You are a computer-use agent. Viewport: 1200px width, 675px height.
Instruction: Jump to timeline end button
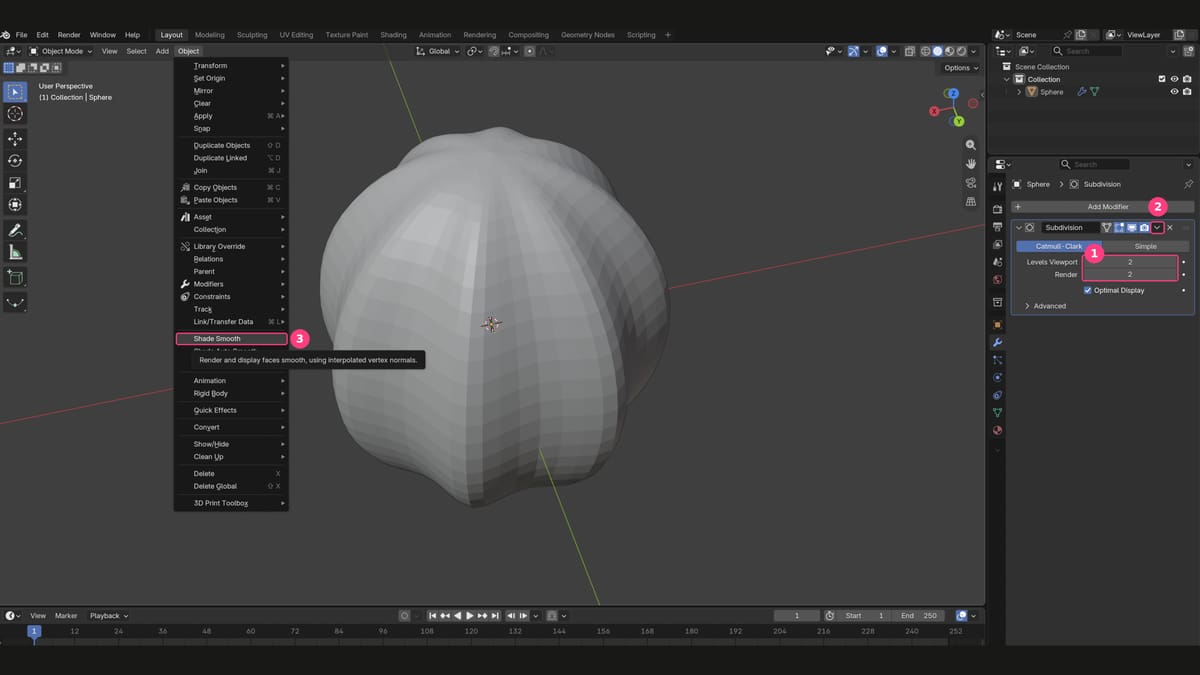tap(494, 616)
